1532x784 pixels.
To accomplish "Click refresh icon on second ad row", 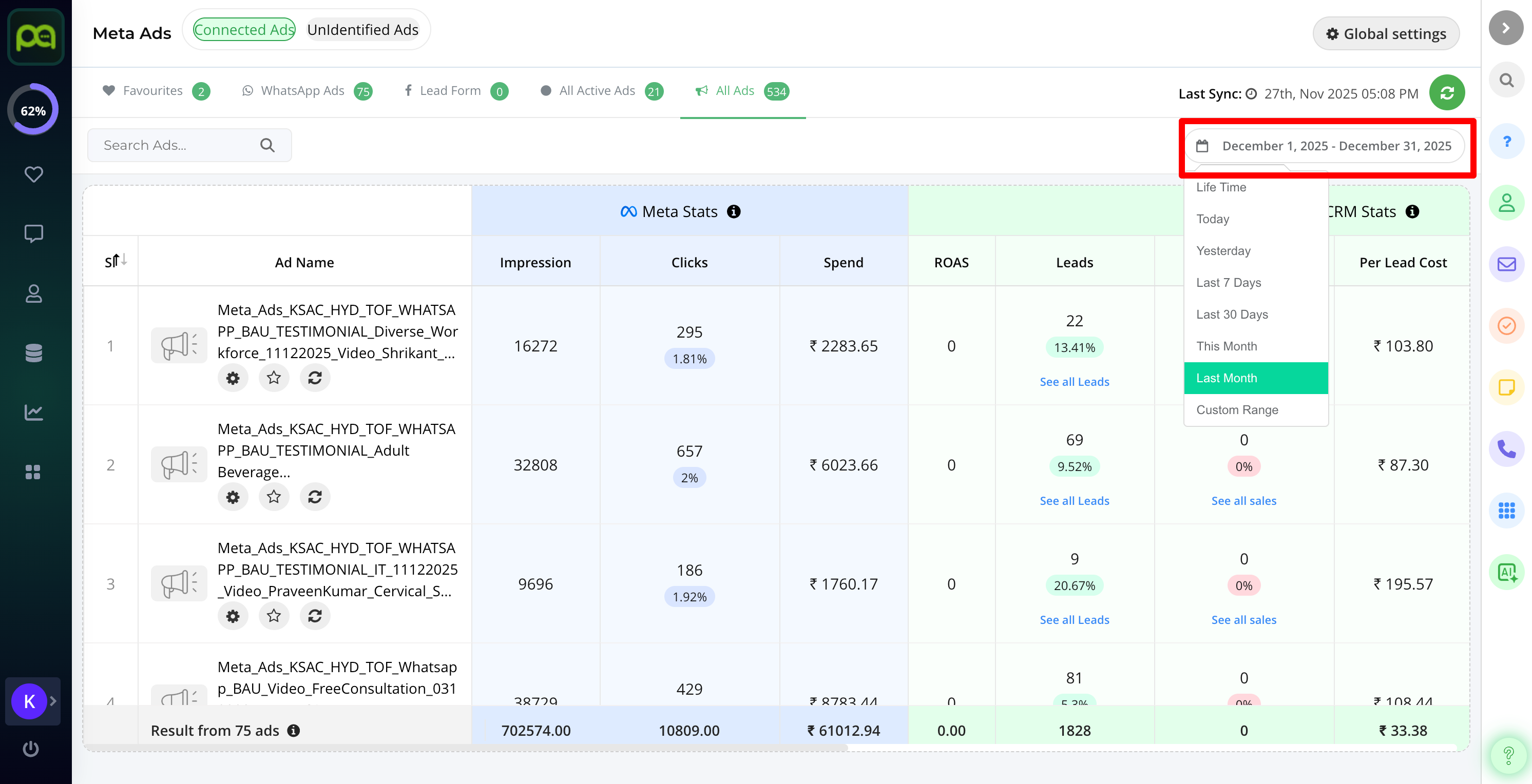I will 315,496.
